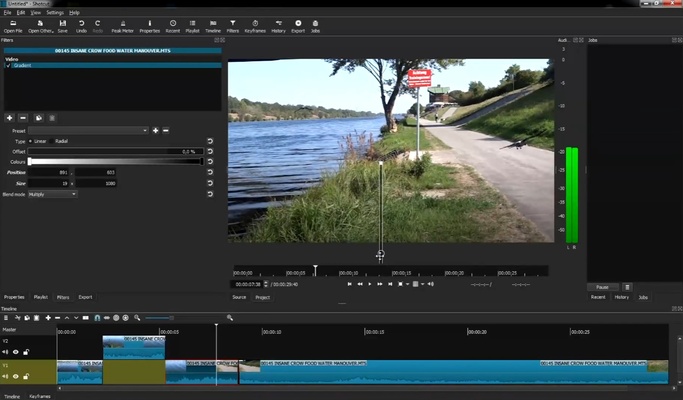Screen dimensions: 683x400
Task: Open the File menu
Action: point(7,13)
